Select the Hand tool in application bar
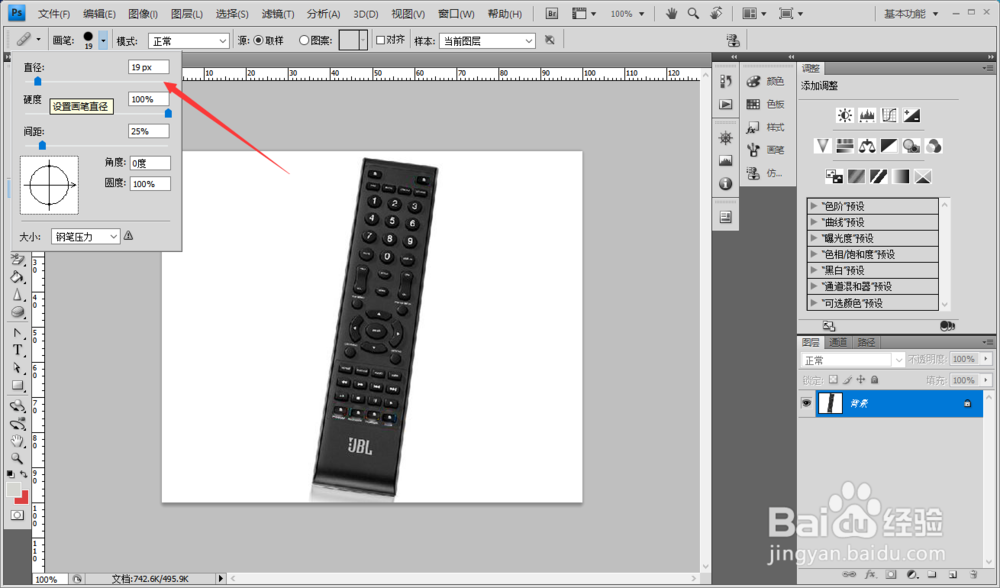Screen dimensions: 1000x588 (x=671, y=13)
